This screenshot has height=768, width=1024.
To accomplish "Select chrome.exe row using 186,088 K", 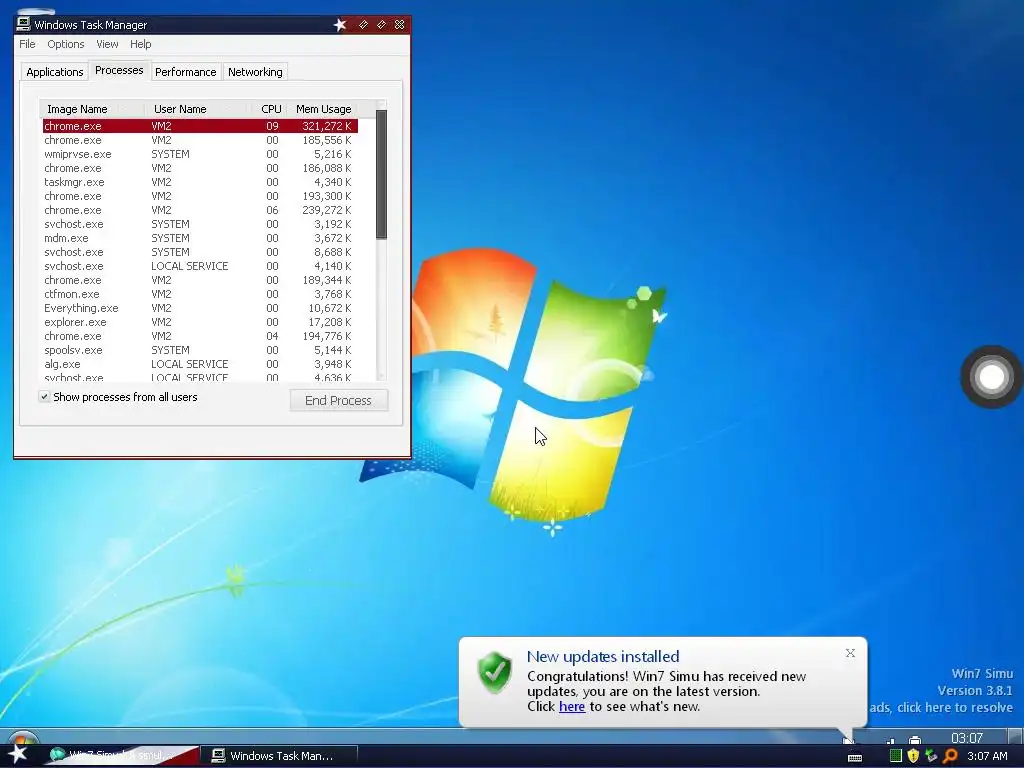I will 200,168.
